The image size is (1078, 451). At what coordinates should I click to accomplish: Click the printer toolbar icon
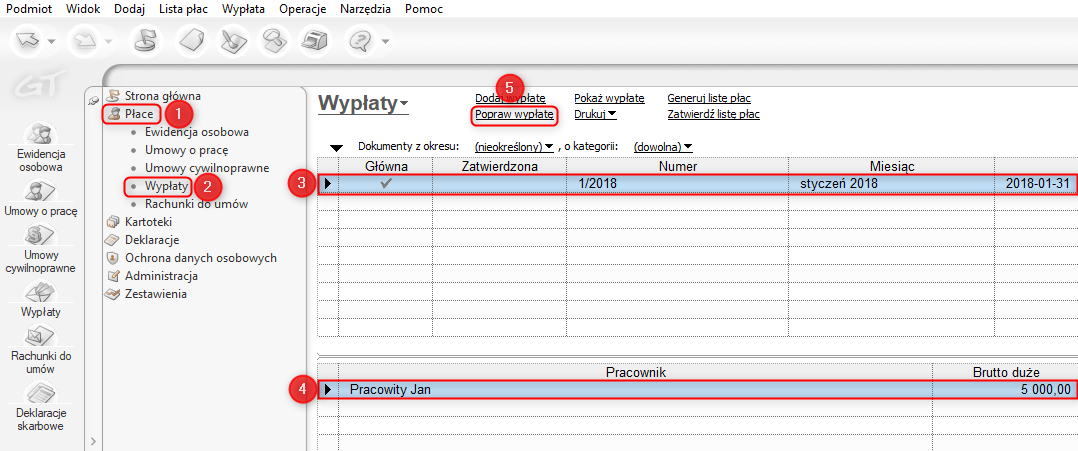point(316,41)
